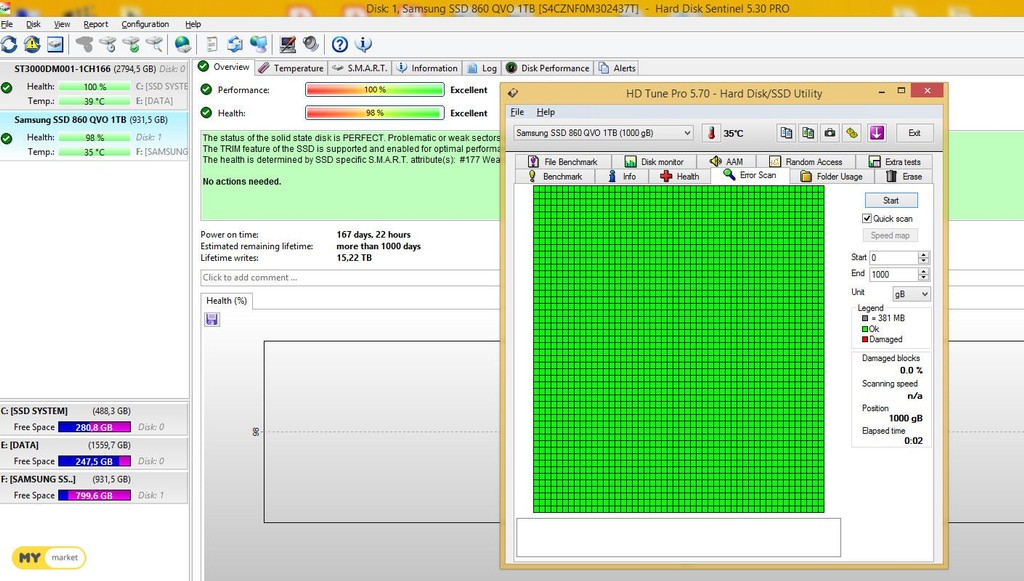The image size is (1024, 581).
Task: Click the Start position input field
Action: click(892, 258)
